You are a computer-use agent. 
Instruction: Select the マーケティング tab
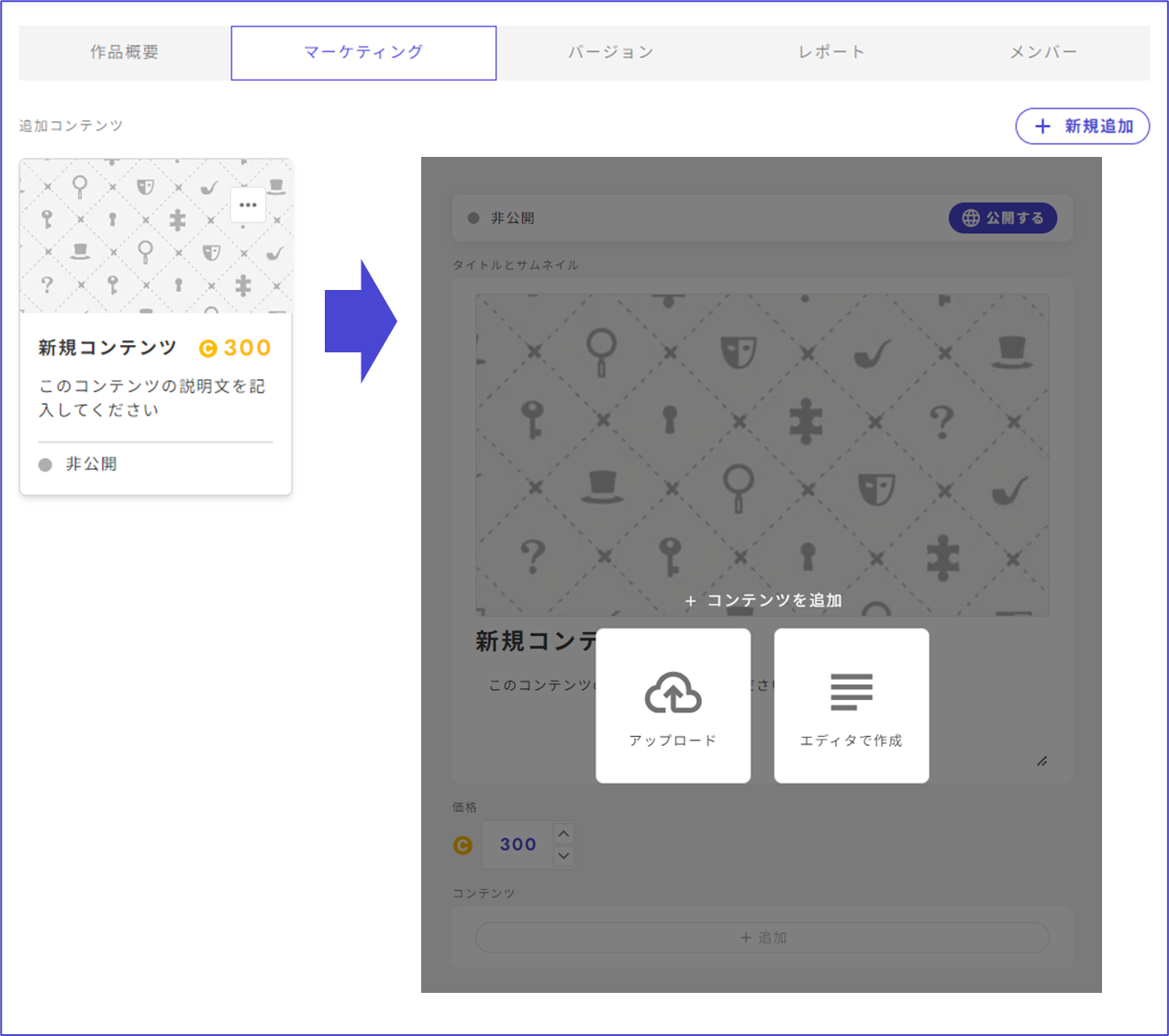363,52
